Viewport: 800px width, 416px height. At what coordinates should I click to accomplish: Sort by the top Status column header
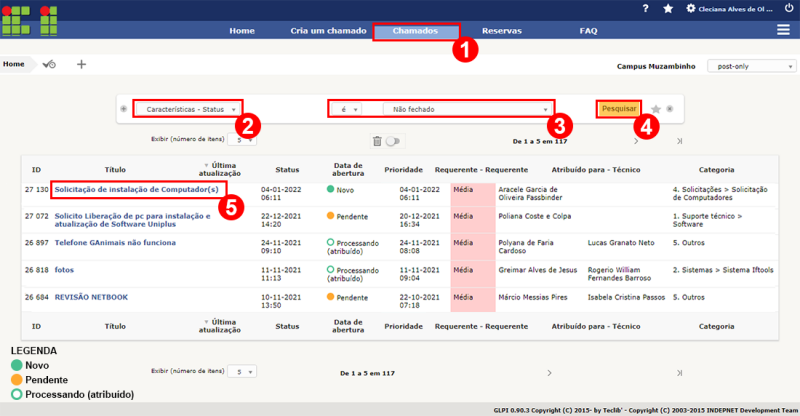287,169
